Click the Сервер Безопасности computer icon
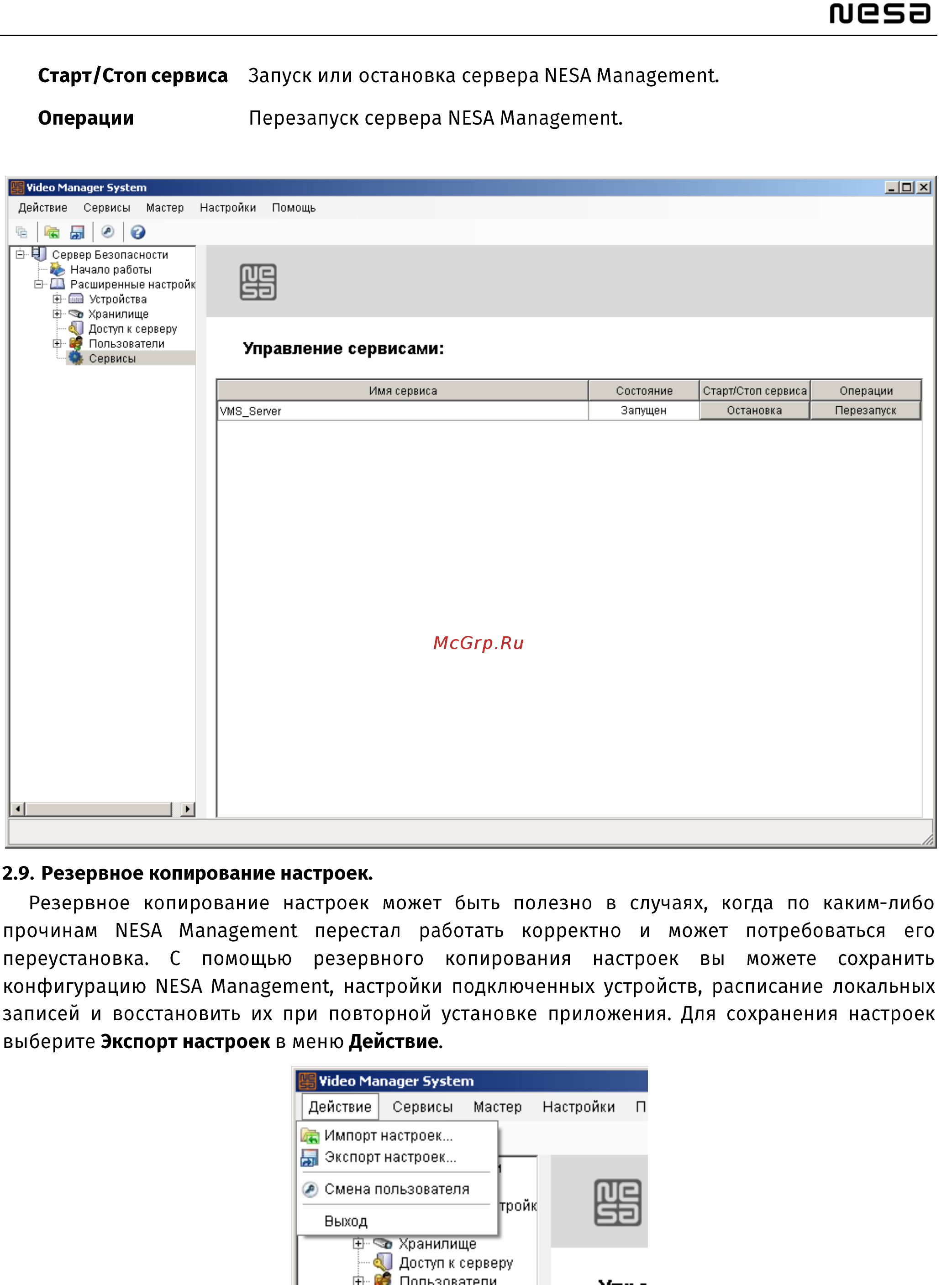 pos(39,253)
